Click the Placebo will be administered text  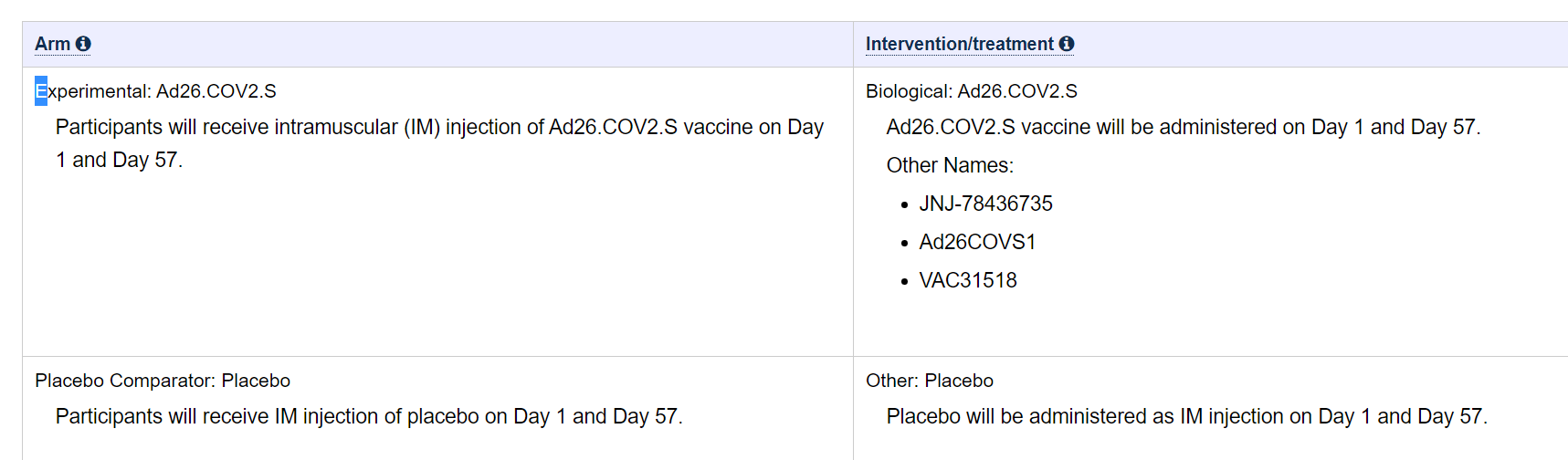point(1187,416)
